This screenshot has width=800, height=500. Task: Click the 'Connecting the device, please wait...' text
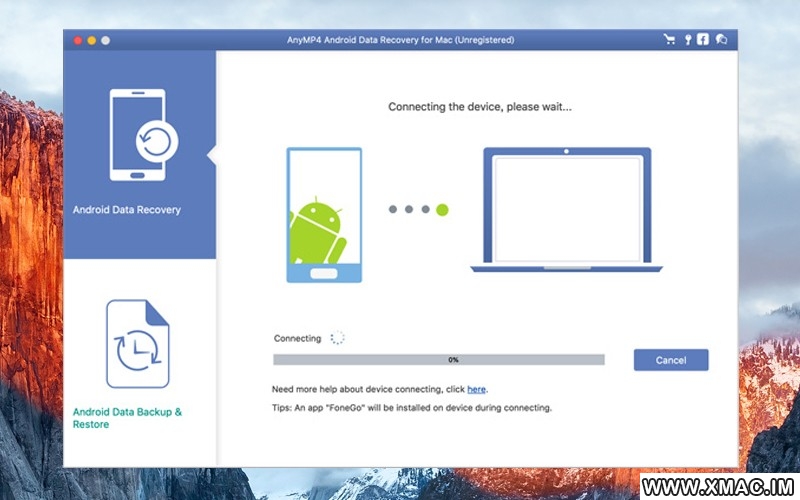(480, 107)
